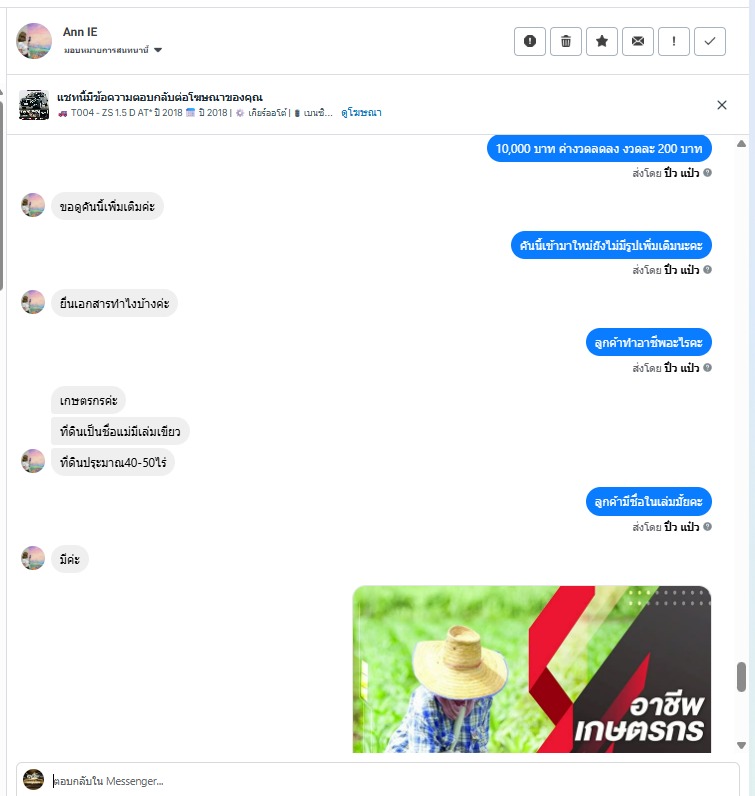Mark conversation done with checkmark icon
755x796 pixels.
[710, 41]
